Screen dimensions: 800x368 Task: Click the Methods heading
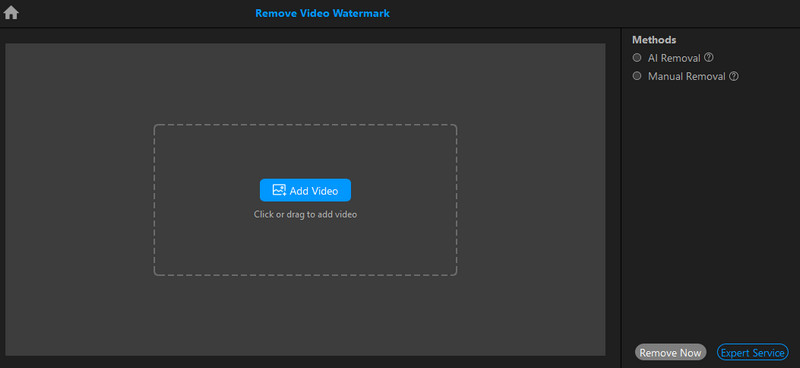click(654, 40)
